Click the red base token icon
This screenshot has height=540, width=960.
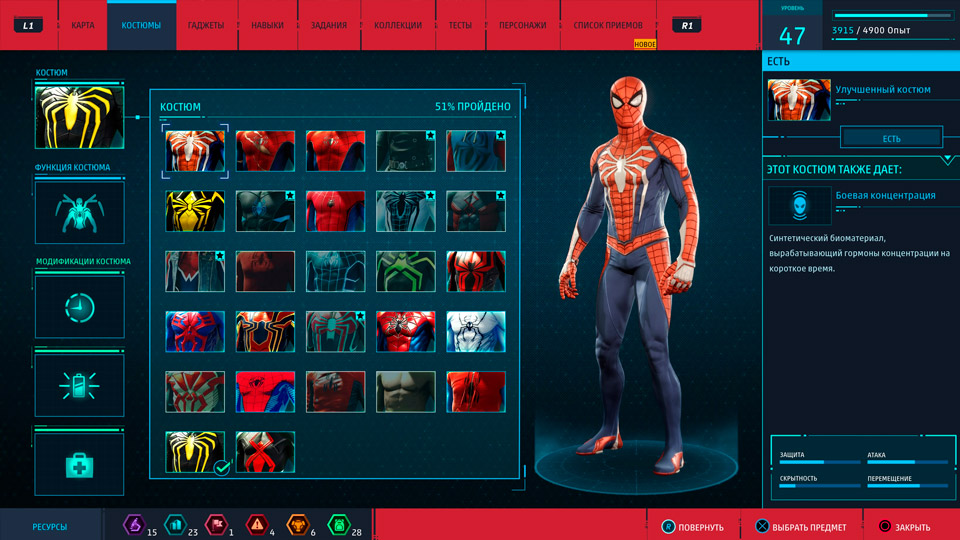coord(216,525)
